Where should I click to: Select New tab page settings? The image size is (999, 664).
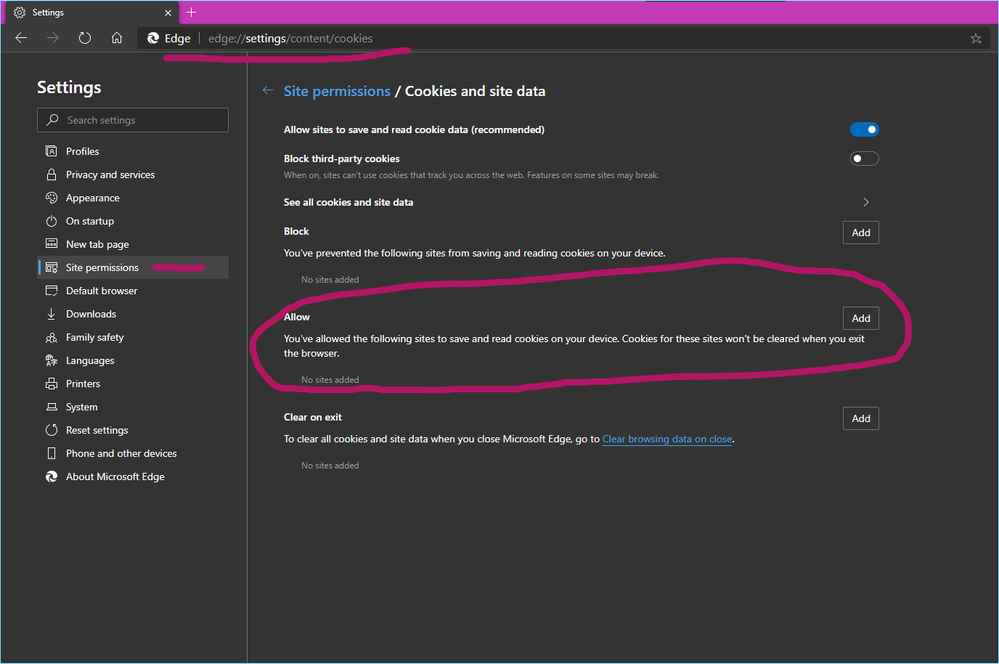pos(133,244)
